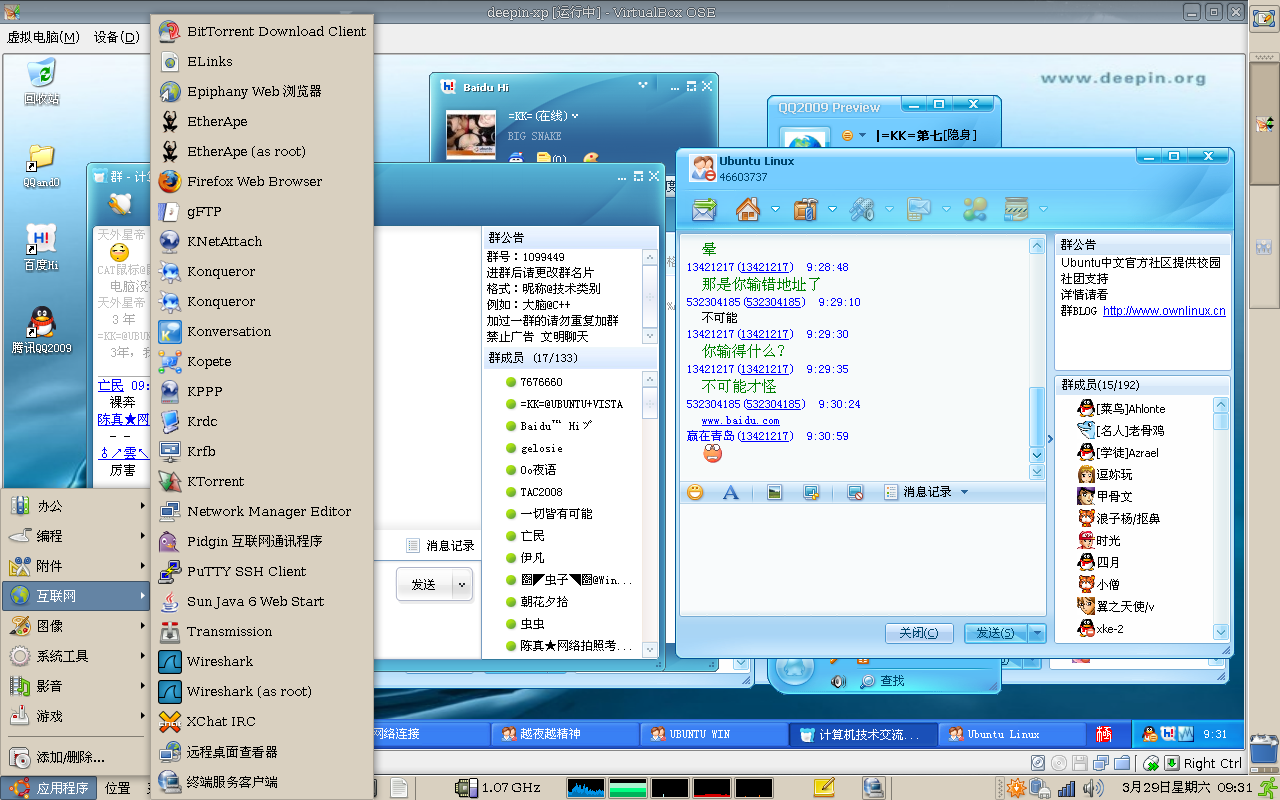Click the font A icon in chat format bar
Screen dimensions: 1280x800
(731, 492)
